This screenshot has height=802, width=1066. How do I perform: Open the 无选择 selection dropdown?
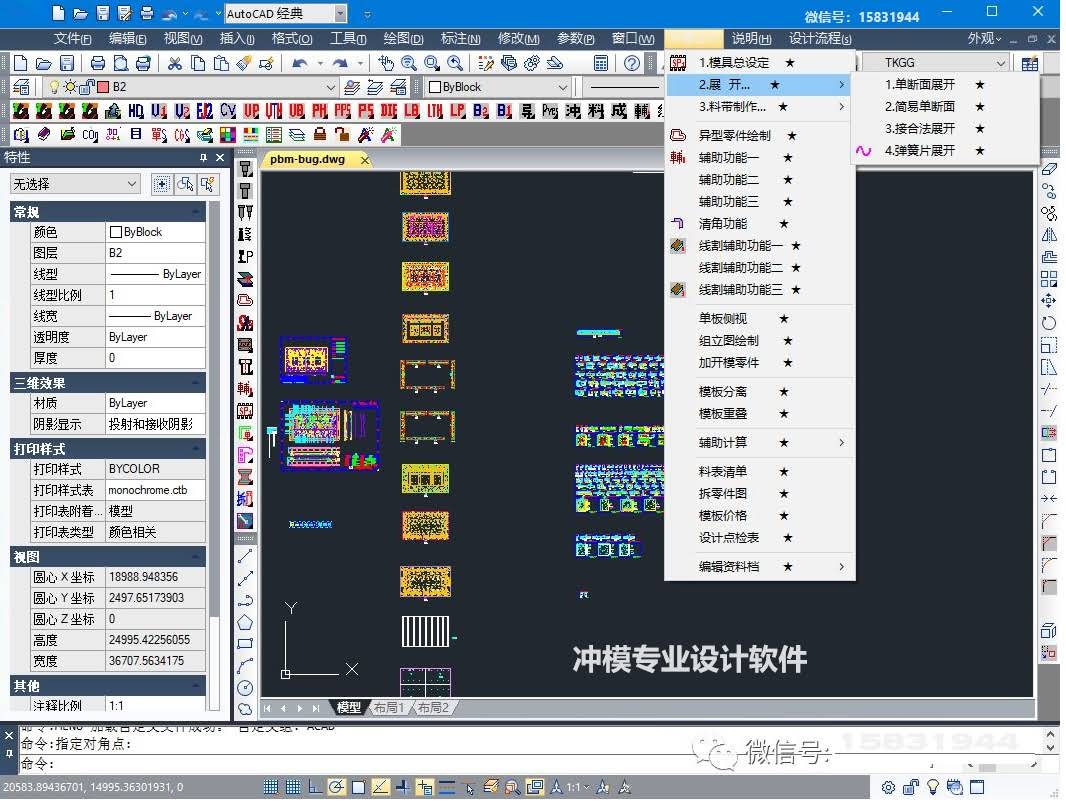(x=131, y=184)
